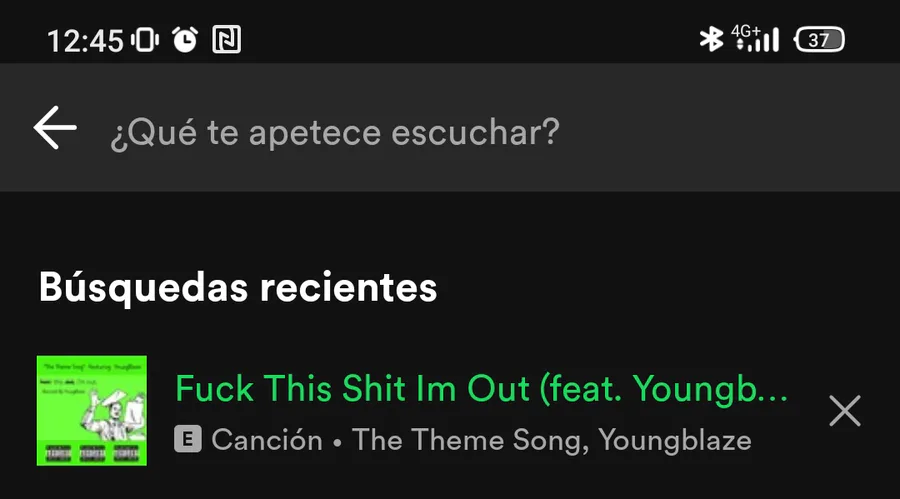This screenshot has width=900, height=499.
Task: Remove the recent search with X icon
Action: coord(845,411)
